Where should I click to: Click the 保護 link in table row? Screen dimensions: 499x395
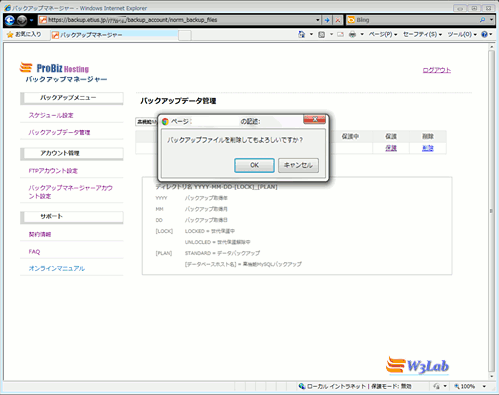click(391, 148)
